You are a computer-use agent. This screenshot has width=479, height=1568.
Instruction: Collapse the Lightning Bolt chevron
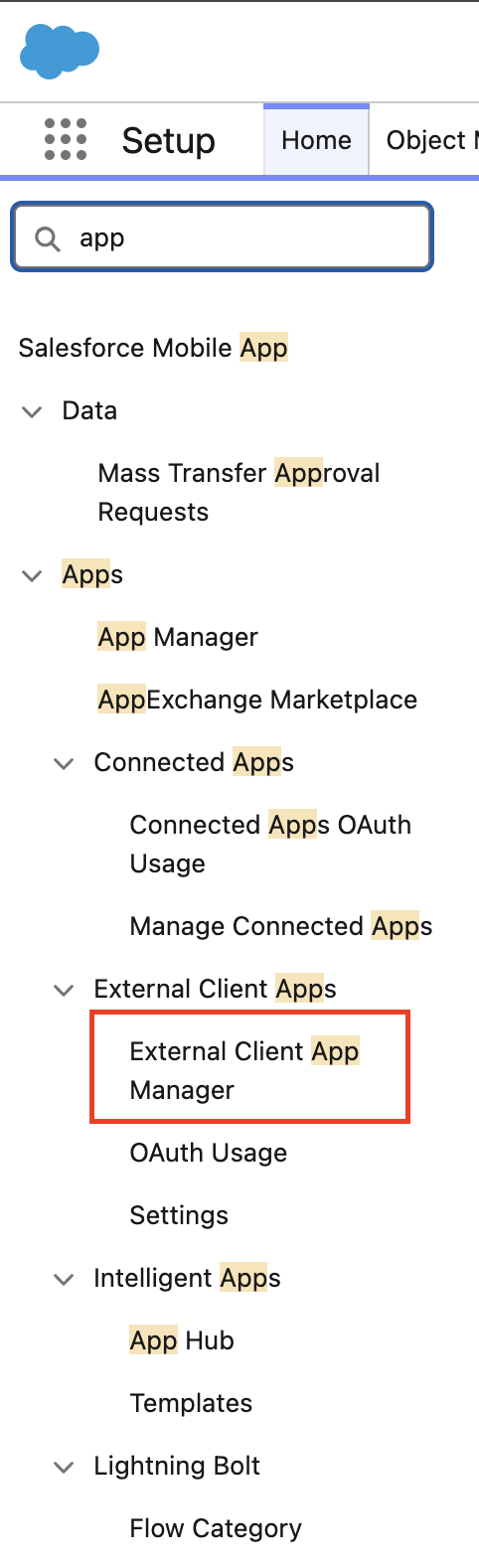click(x=65, y=1467)
